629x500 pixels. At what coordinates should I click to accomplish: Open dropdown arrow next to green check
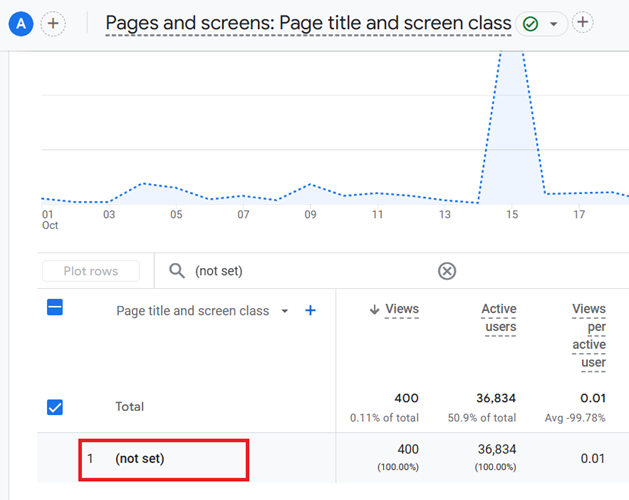[554, 23]
